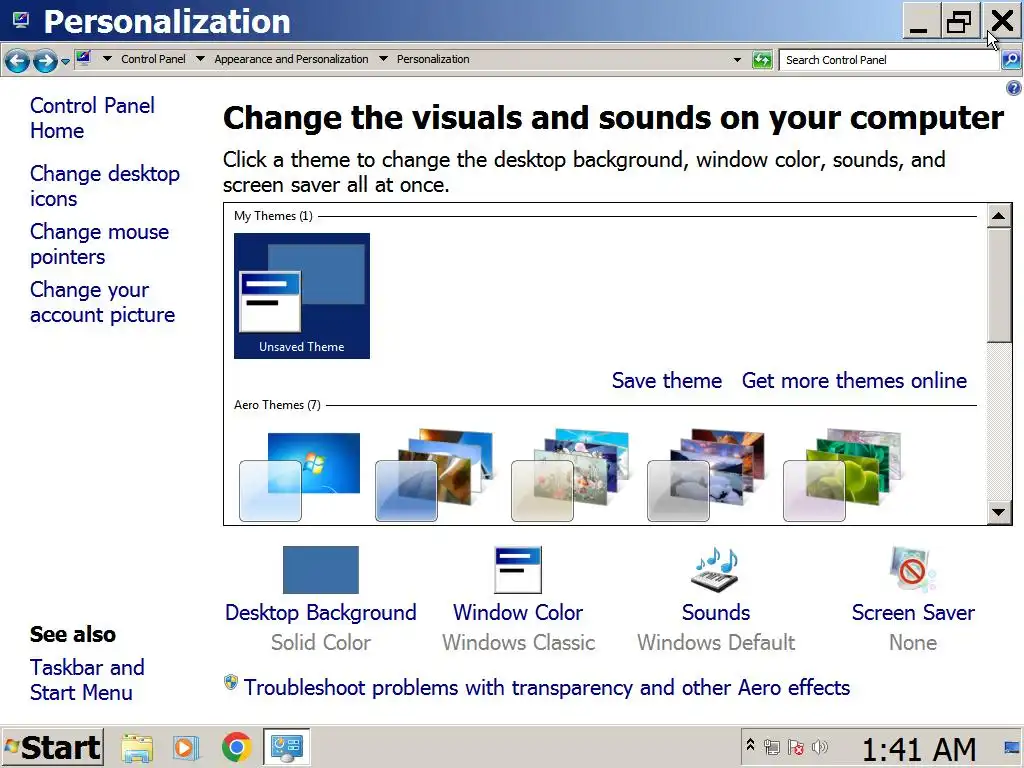Click the shield icon beside Troubleshoot
The height and width of the screenshot is (768, 1024).
pos(231,682)
